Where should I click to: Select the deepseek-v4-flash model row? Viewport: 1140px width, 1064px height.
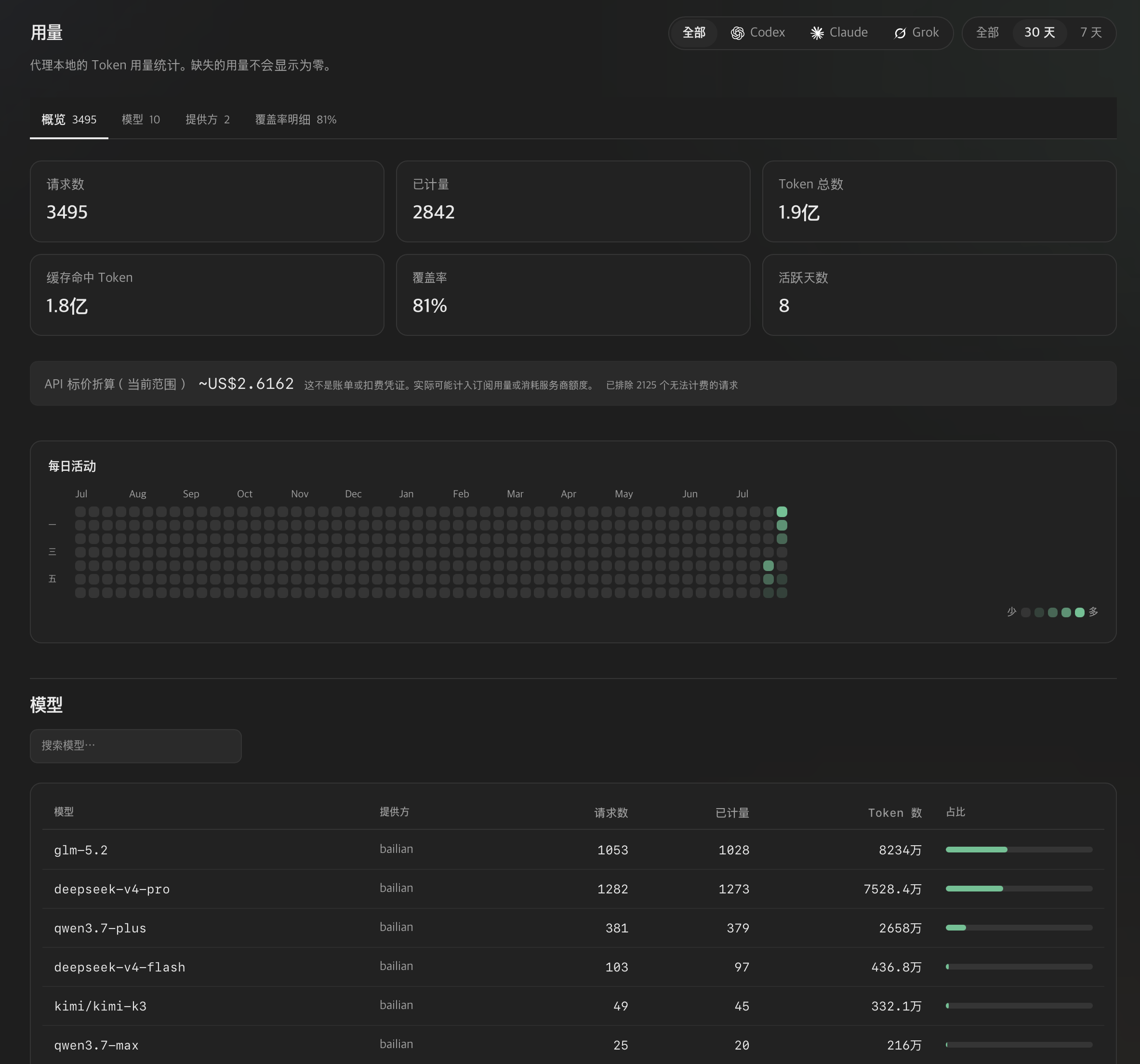pos(573,967)
